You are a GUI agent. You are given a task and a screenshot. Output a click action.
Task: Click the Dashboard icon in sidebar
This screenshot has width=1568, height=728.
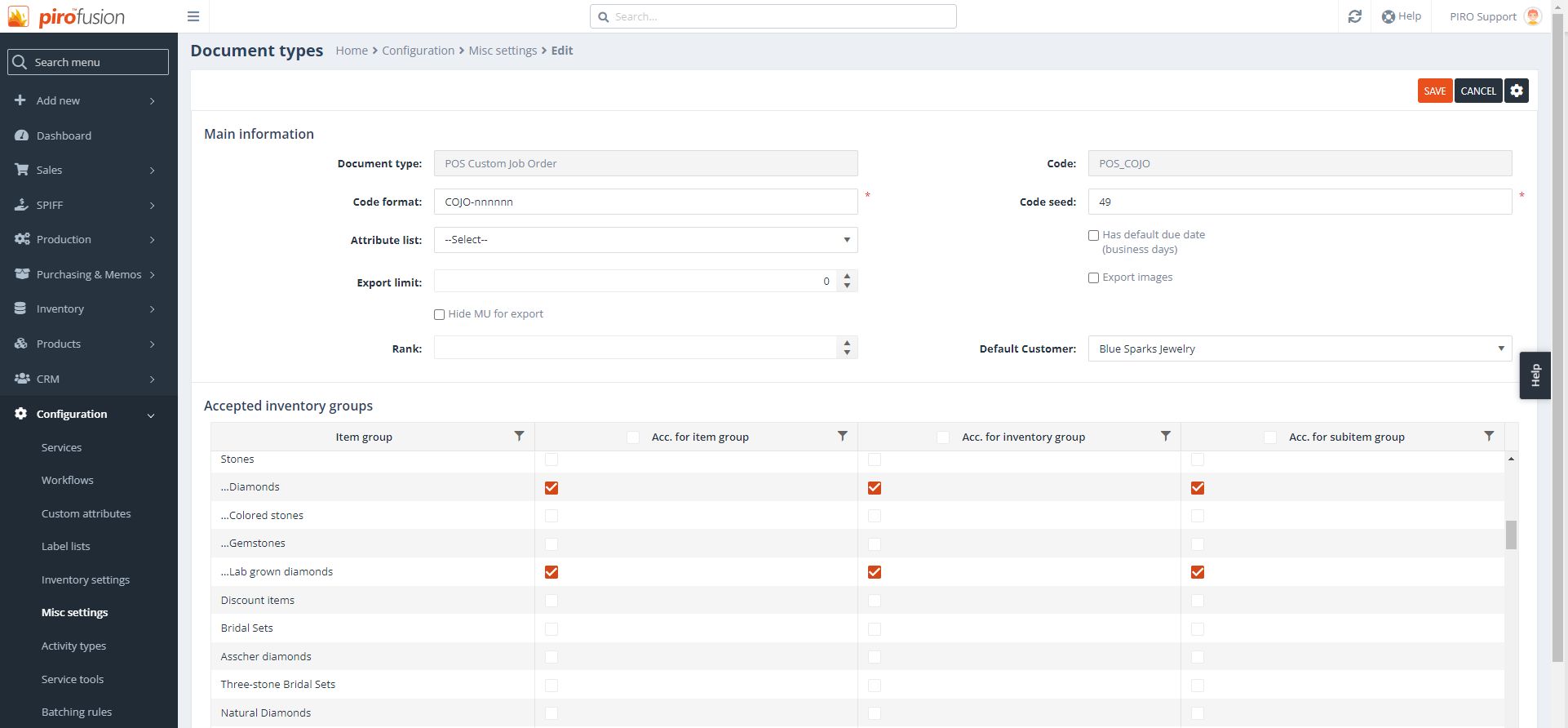pos(22,135)
